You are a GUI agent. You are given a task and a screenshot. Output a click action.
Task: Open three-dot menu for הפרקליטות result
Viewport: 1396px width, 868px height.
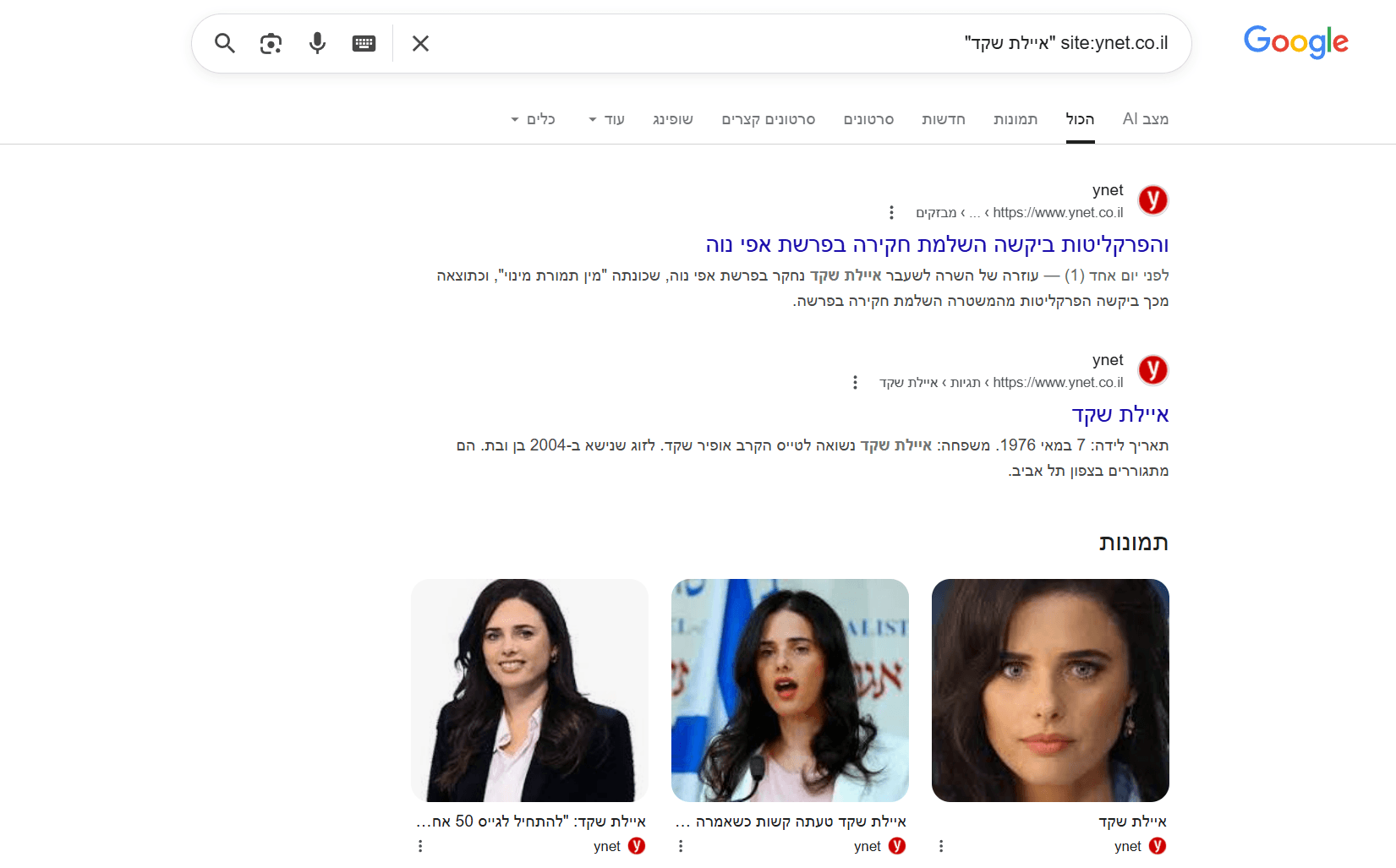coord(891,213)
